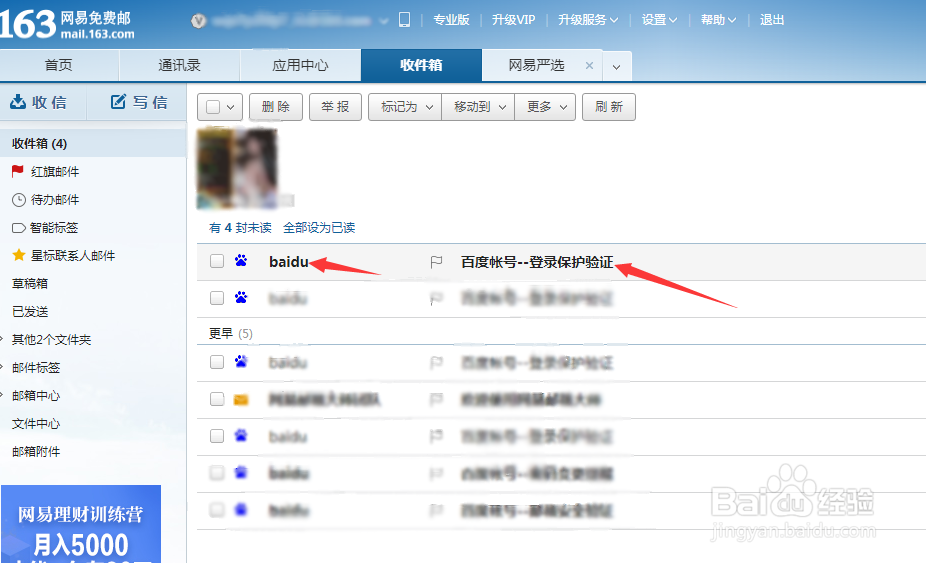Open 收件箱 (4) folder in sidebar
Image resolution: width=926 pixels, height=563 pixels.
coord(93,144)
